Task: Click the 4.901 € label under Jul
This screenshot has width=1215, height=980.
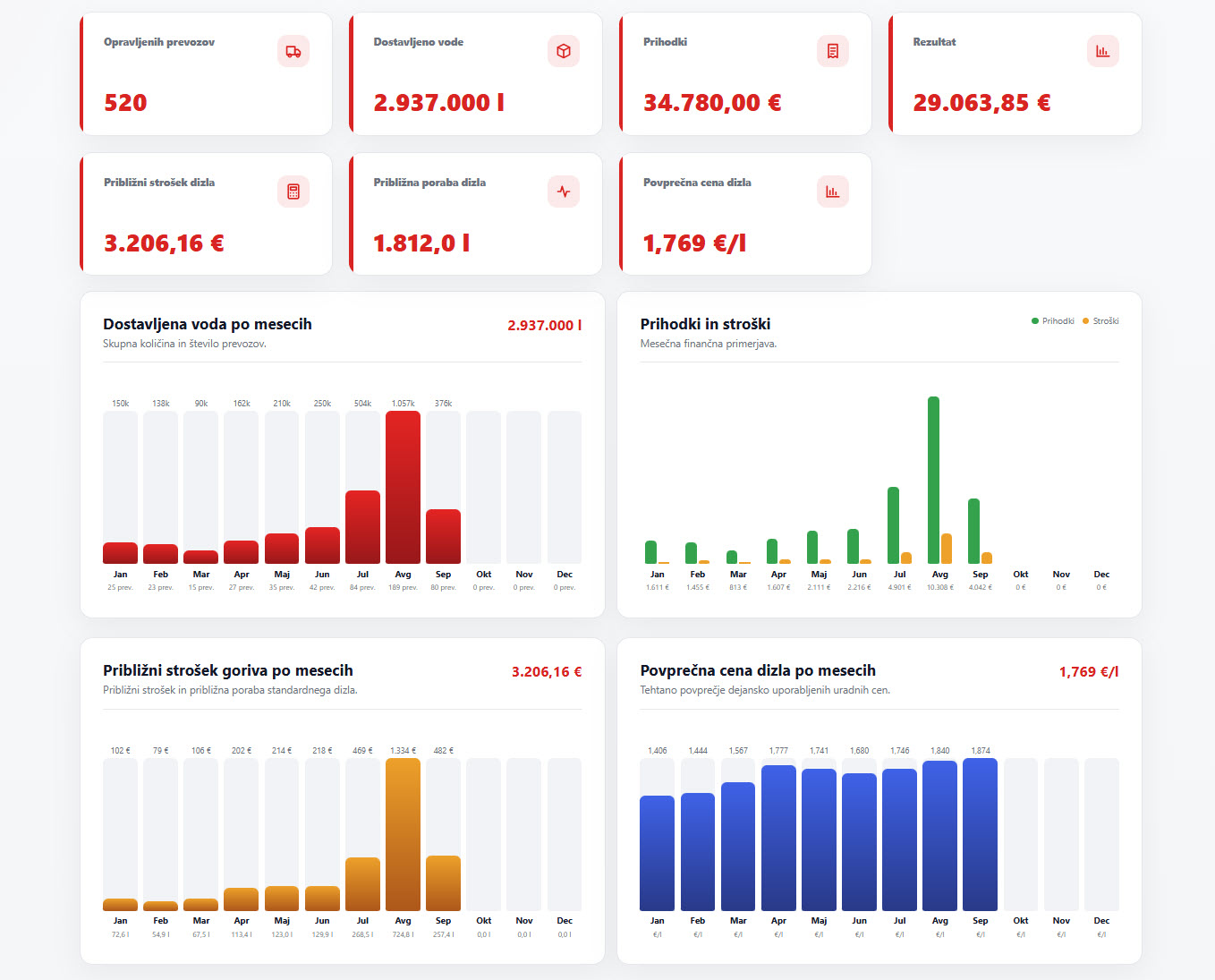Action: coord(899,588)
